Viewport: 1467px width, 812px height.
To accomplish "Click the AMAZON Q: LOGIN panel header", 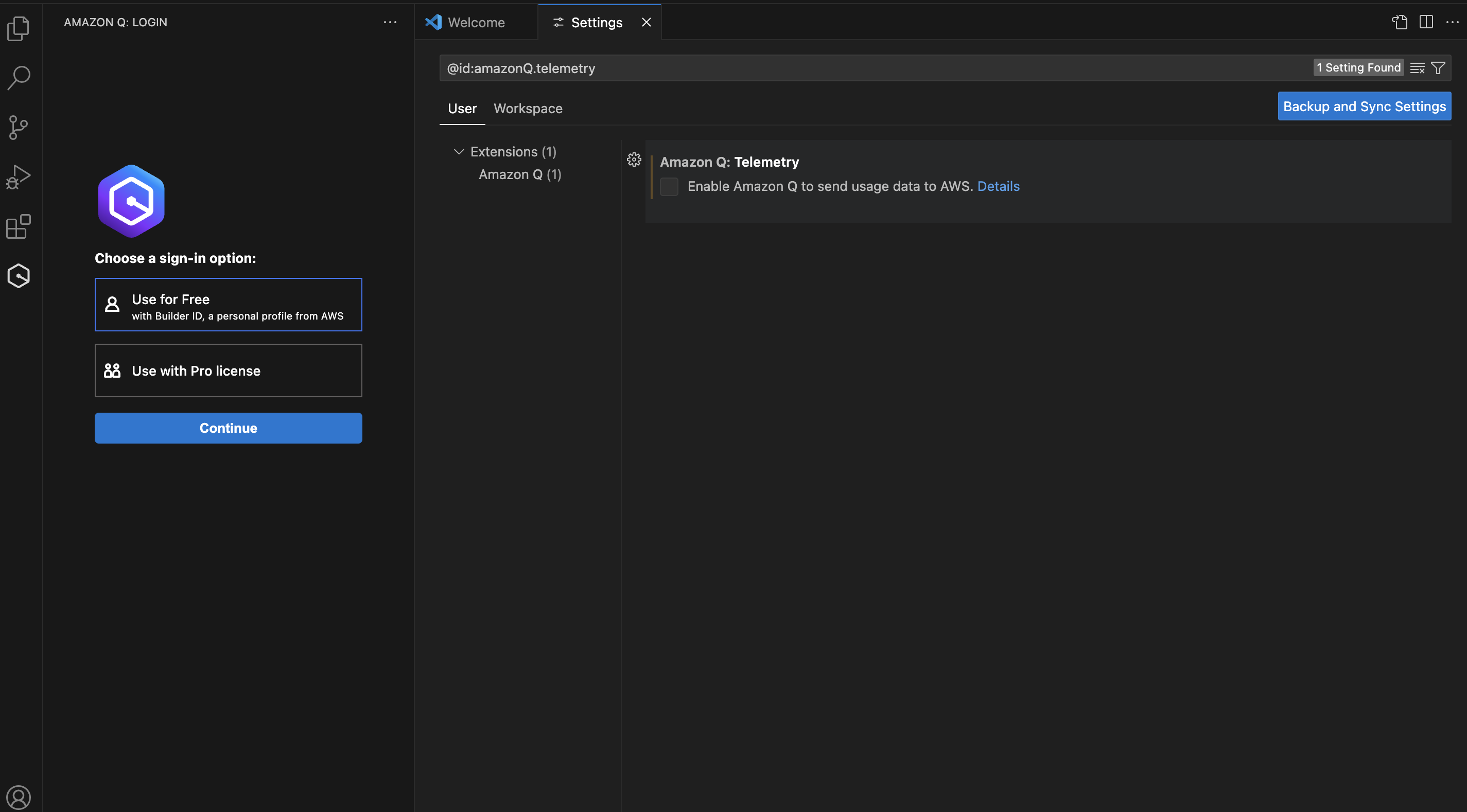I will pyautogui.click(x=116, y=22).
